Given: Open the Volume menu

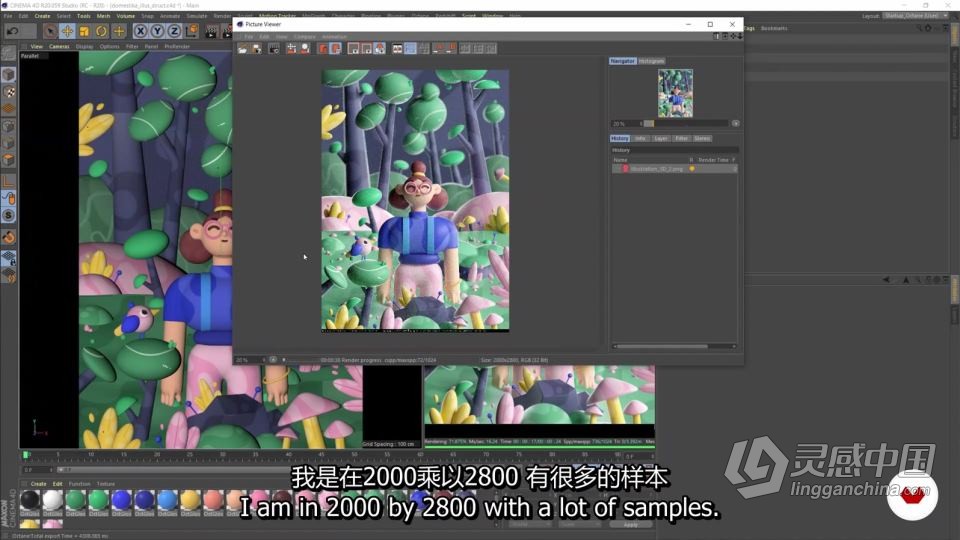Looking at the screenshot, I should 126,16.
